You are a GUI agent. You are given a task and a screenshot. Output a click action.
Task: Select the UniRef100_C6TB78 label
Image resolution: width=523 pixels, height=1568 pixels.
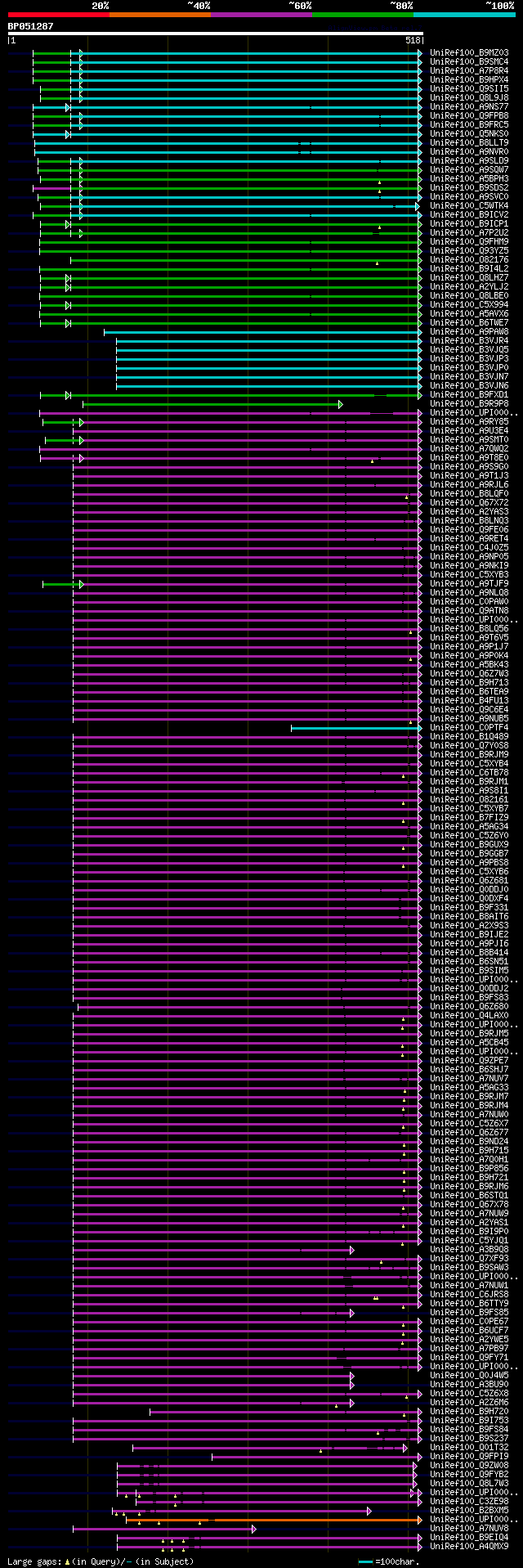point(469,773)
